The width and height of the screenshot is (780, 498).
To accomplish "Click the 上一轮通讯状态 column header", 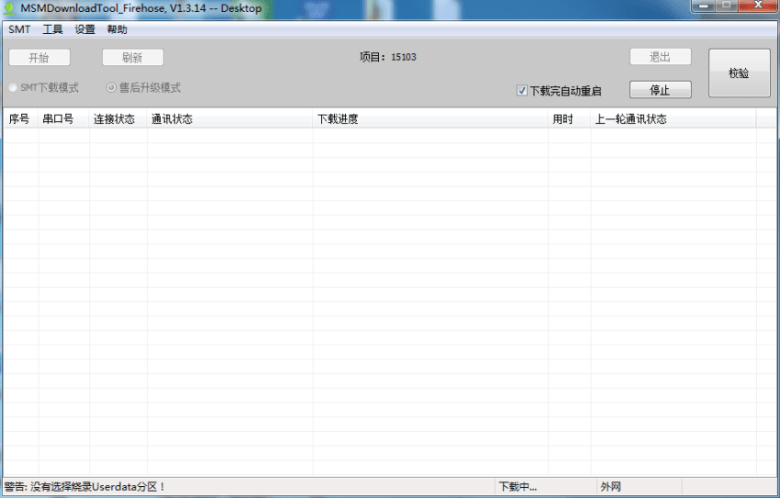I will coord(631,119).
